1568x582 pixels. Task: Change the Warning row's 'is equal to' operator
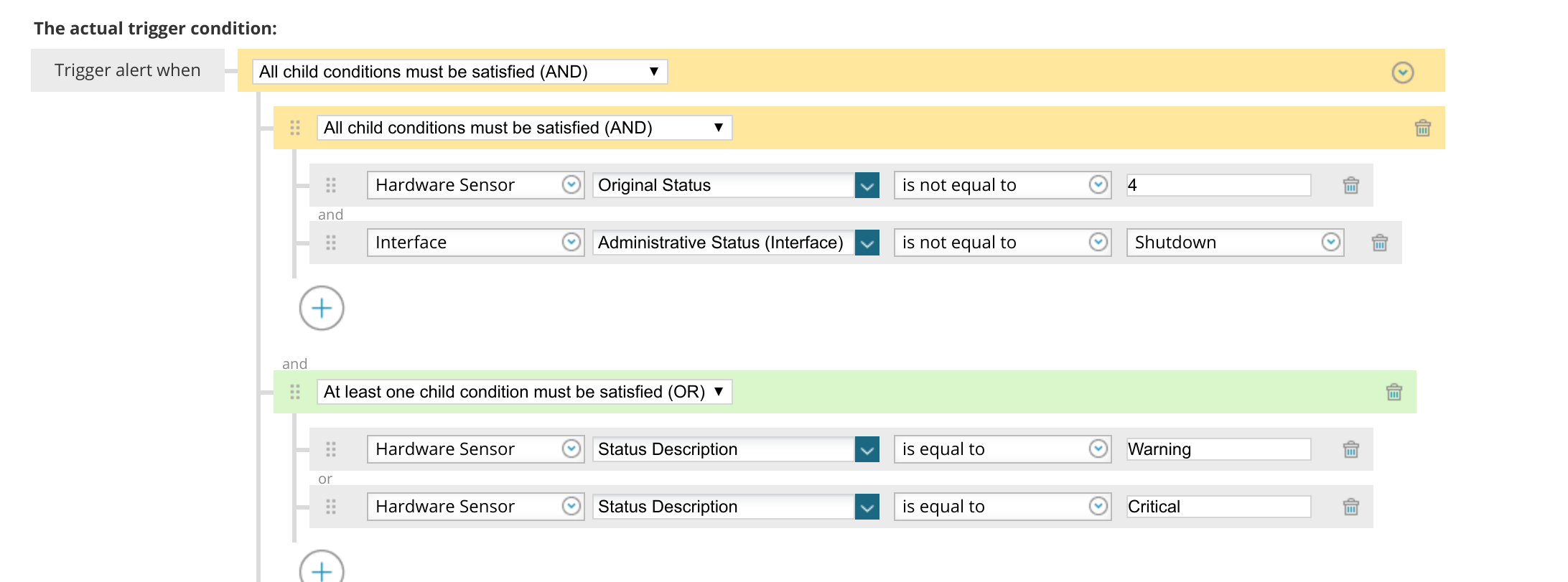click(1002, 449)
